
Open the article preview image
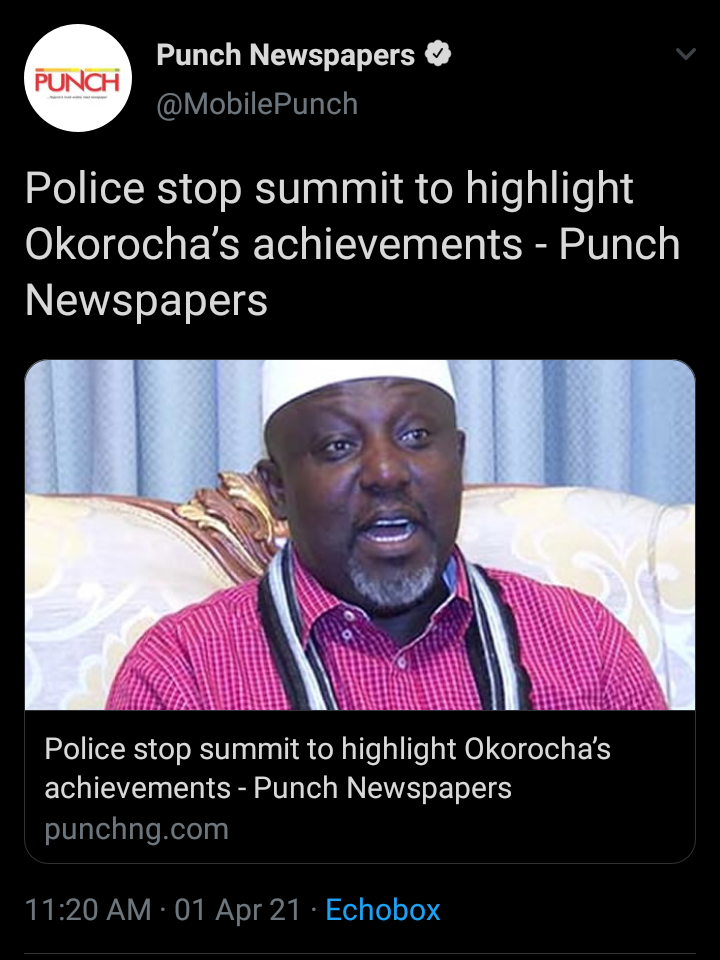click(360, 534)
